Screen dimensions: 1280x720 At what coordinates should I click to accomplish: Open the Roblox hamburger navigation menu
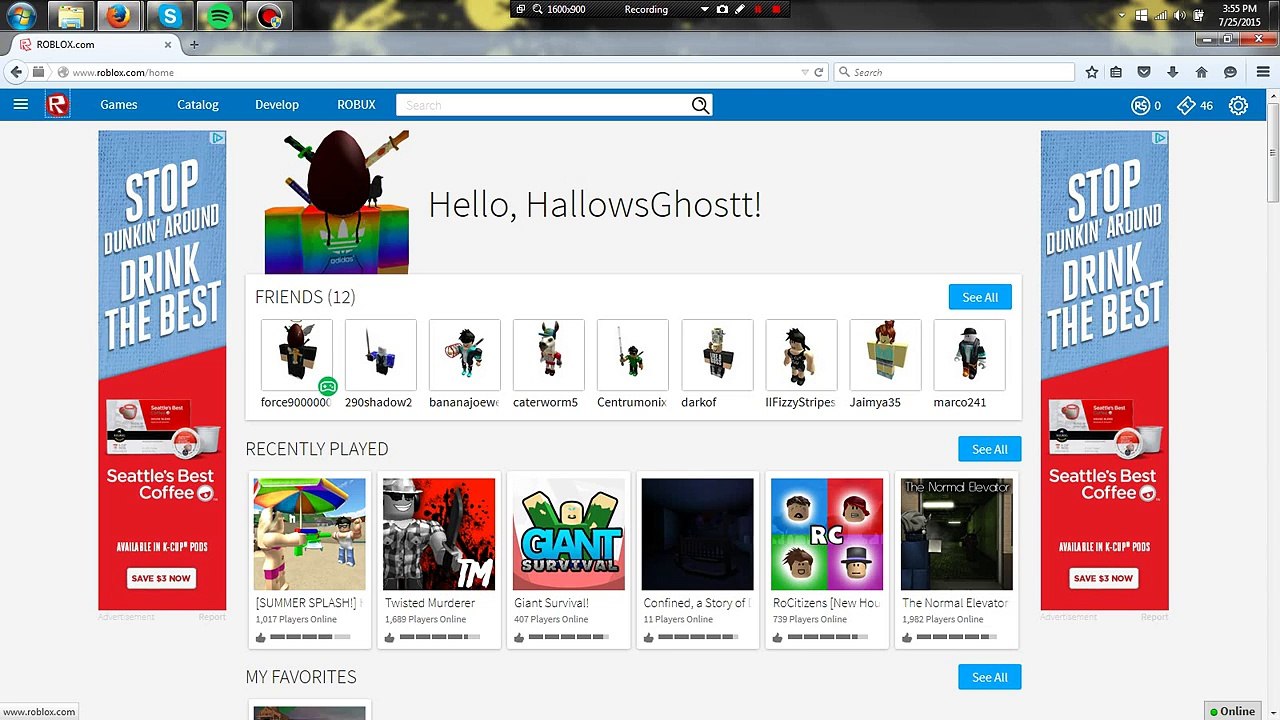point(20,105)
